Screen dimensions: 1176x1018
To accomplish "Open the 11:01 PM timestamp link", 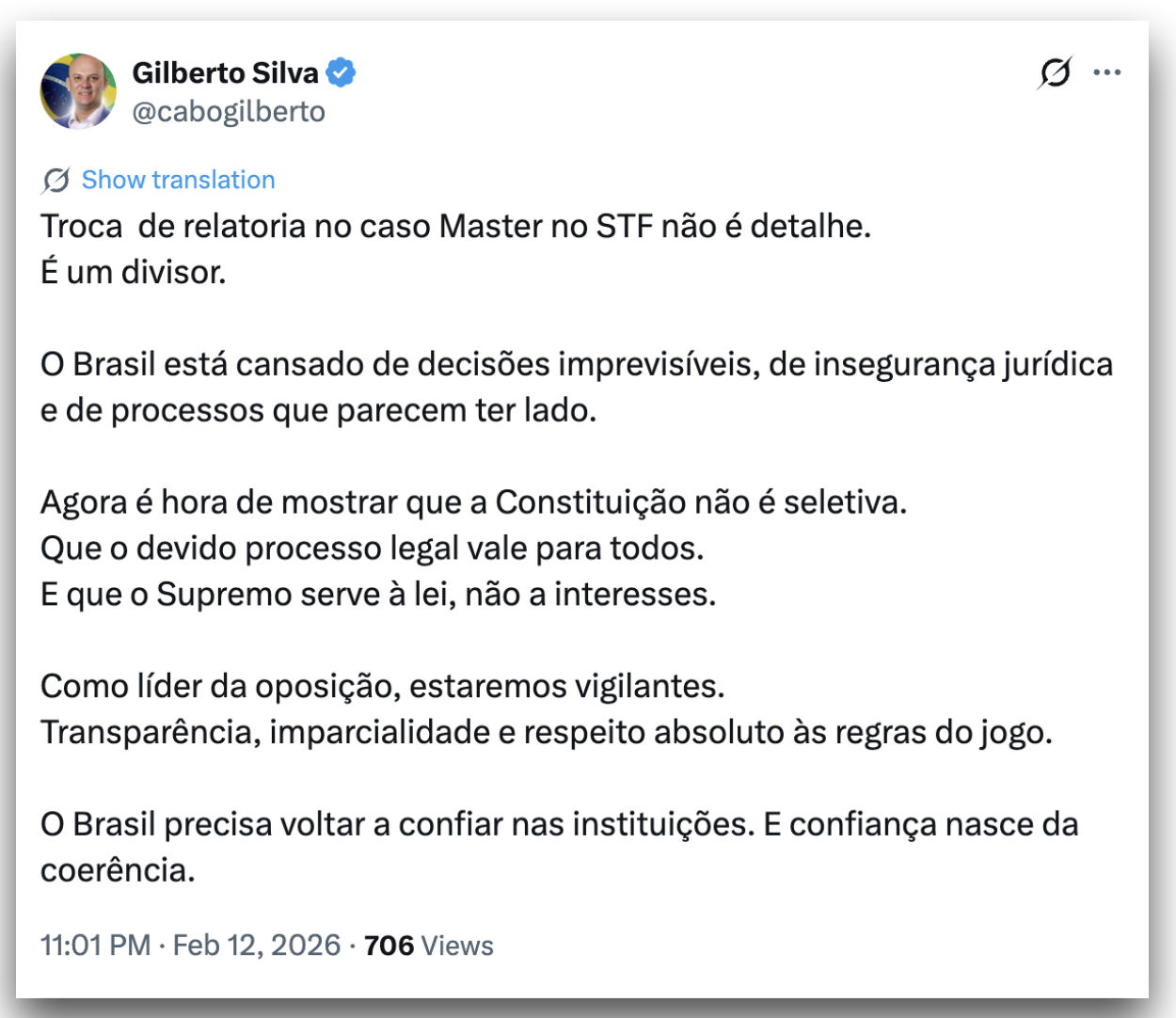I will click(x=95, y=945).
